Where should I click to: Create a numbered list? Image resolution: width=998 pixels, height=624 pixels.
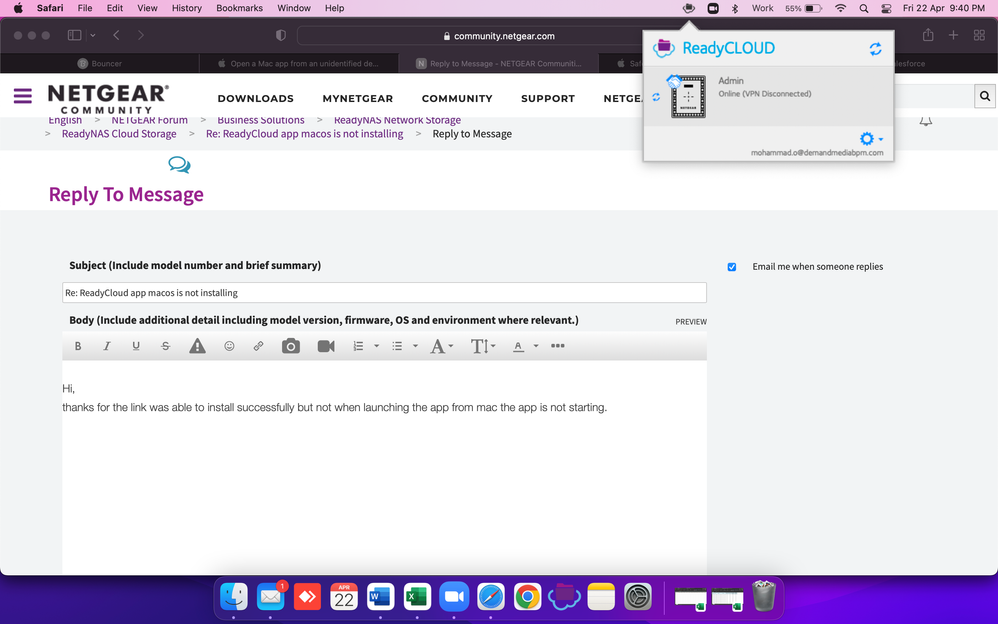358,346
